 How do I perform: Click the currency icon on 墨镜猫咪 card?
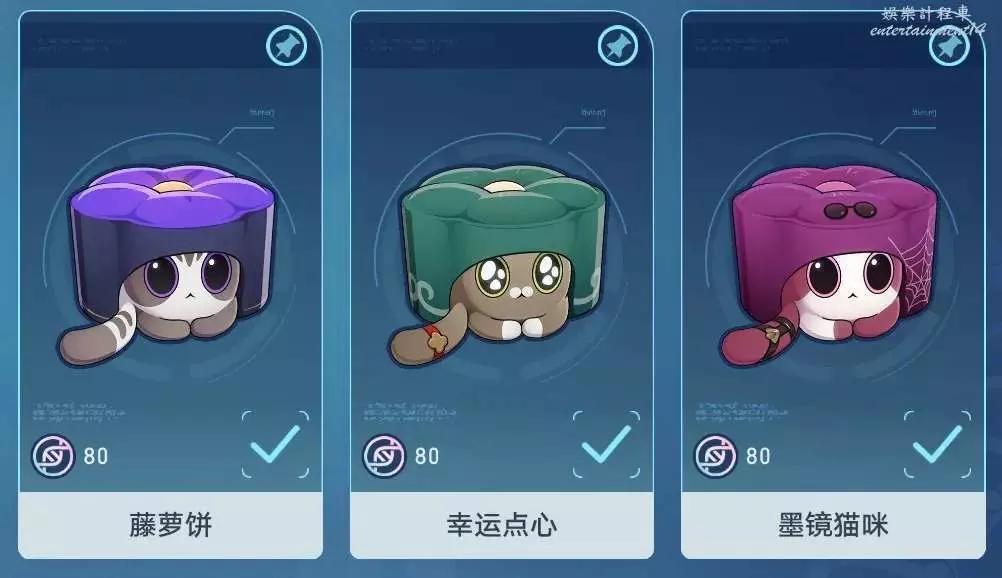coord(715,456)
